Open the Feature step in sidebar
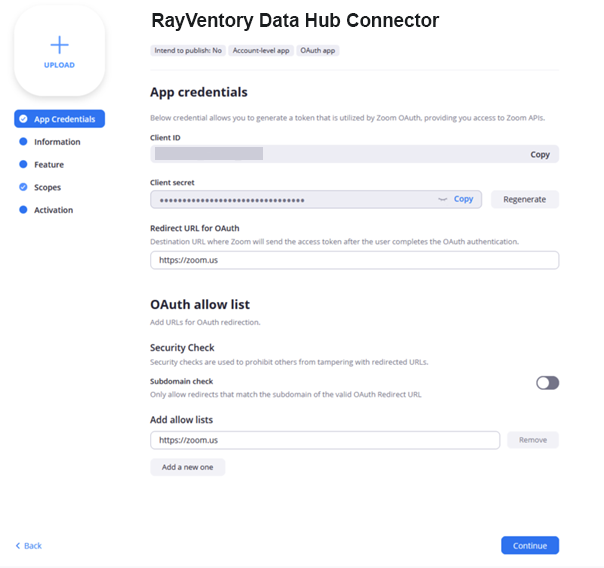This screenshot has width=604, height=568. coord(48,165)
